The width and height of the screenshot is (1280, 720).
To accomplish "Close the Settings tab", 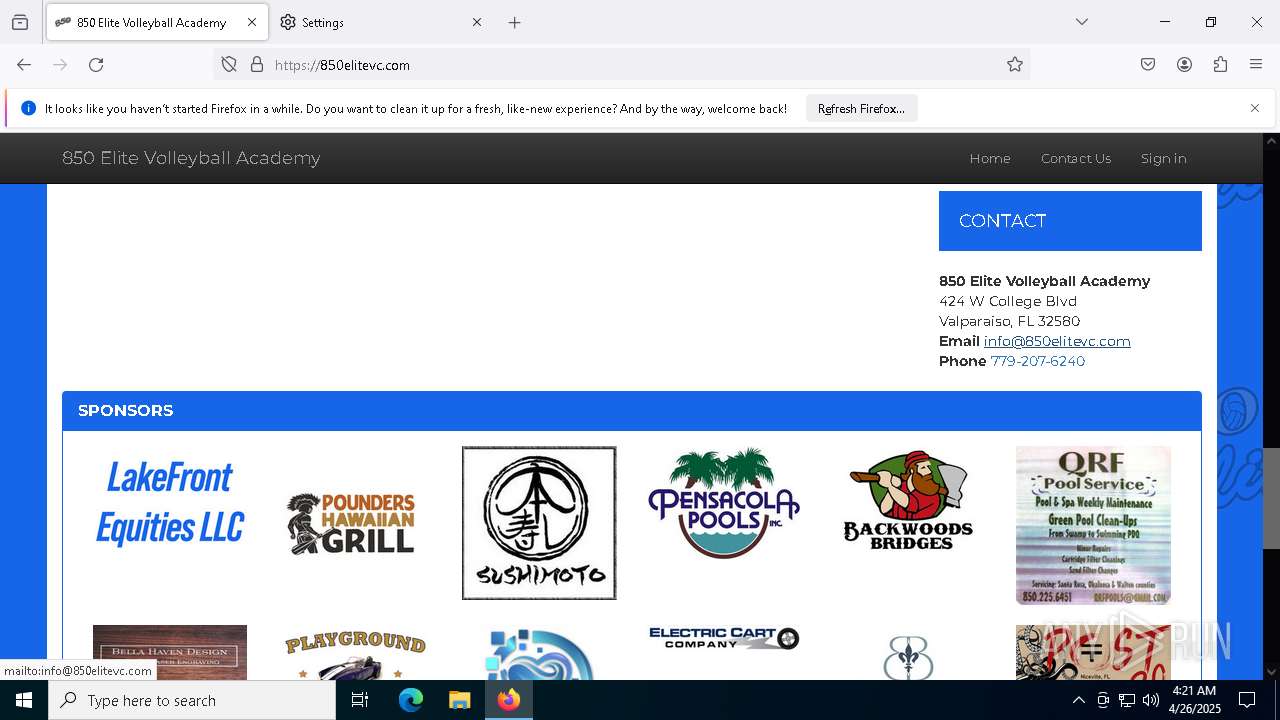I will click(x=477, y=22).
